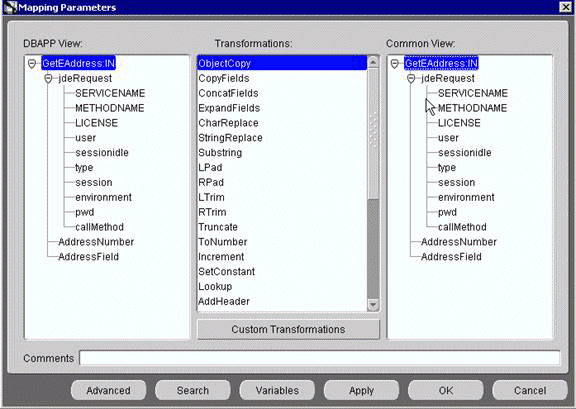Choose RTrim transformation
This screenshot has height=409, width=576.
[x=282, y=212]
